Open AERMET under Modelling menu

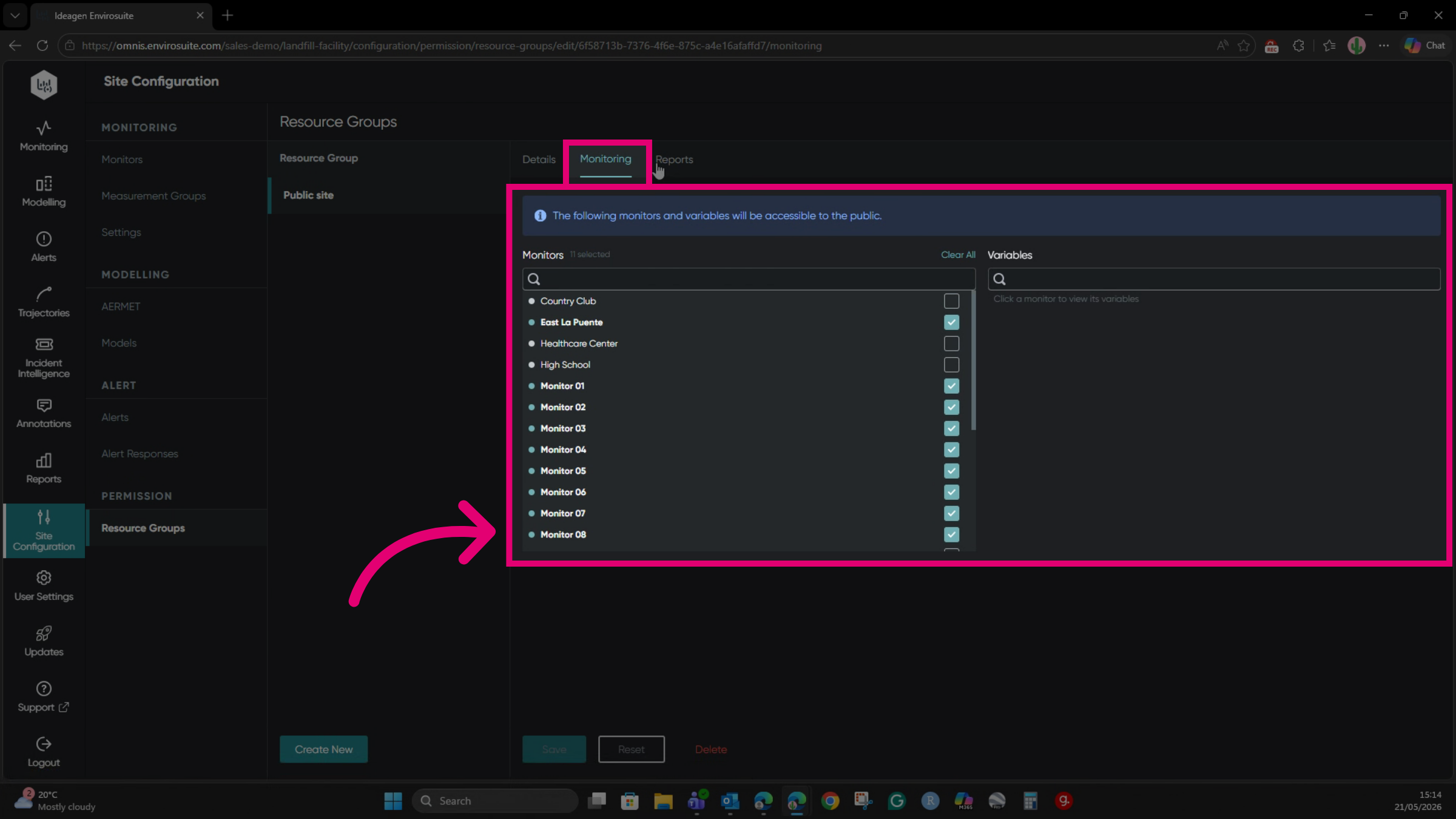coord(121,306)
